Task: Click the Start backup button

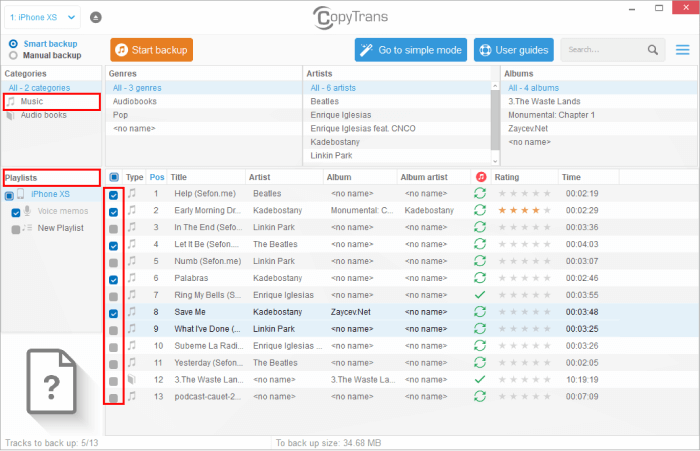Action: click(x=152, y=50)
